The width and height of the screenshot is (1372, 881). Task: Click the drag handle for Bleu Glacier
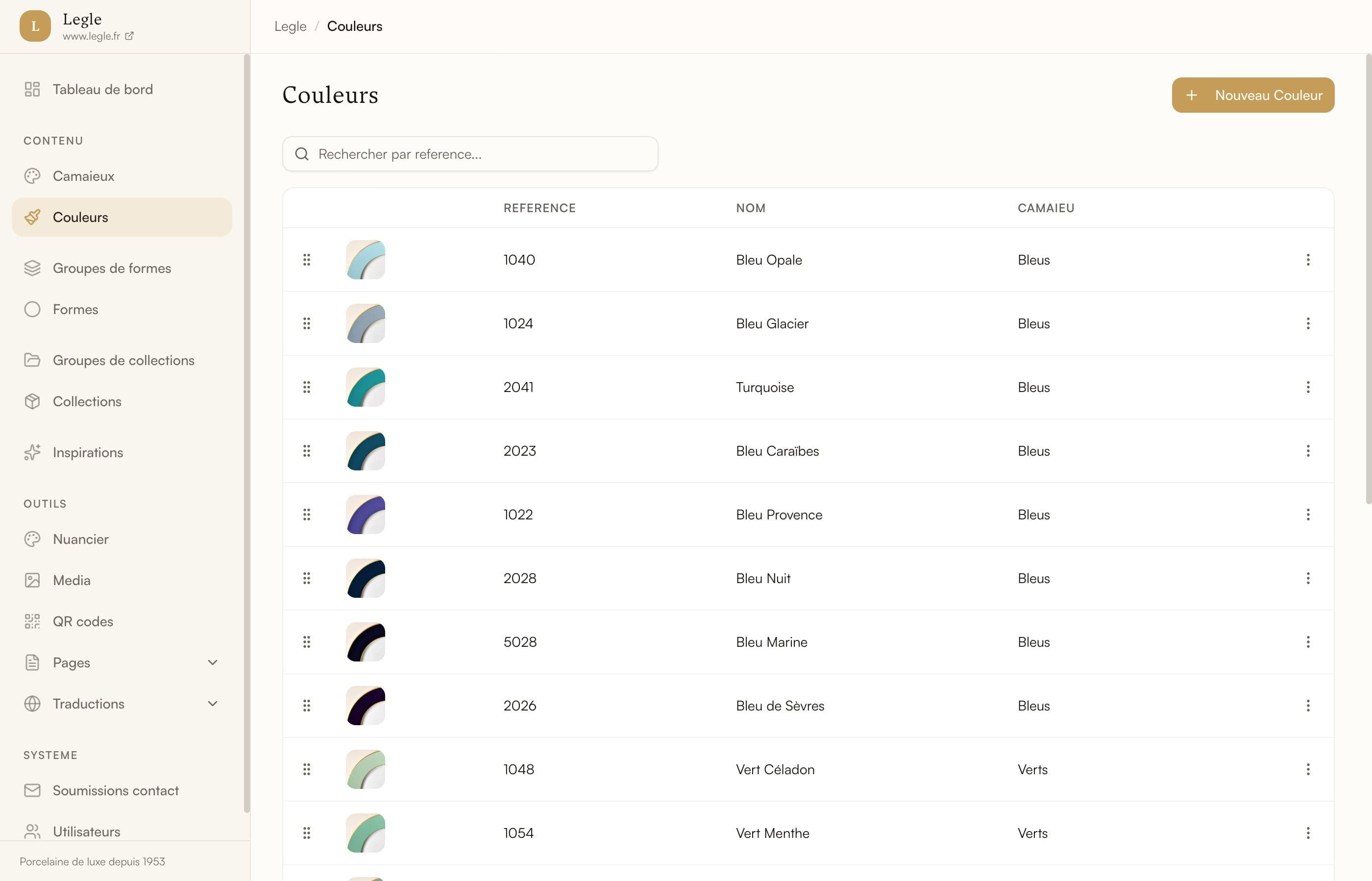[x=307, y=323]
